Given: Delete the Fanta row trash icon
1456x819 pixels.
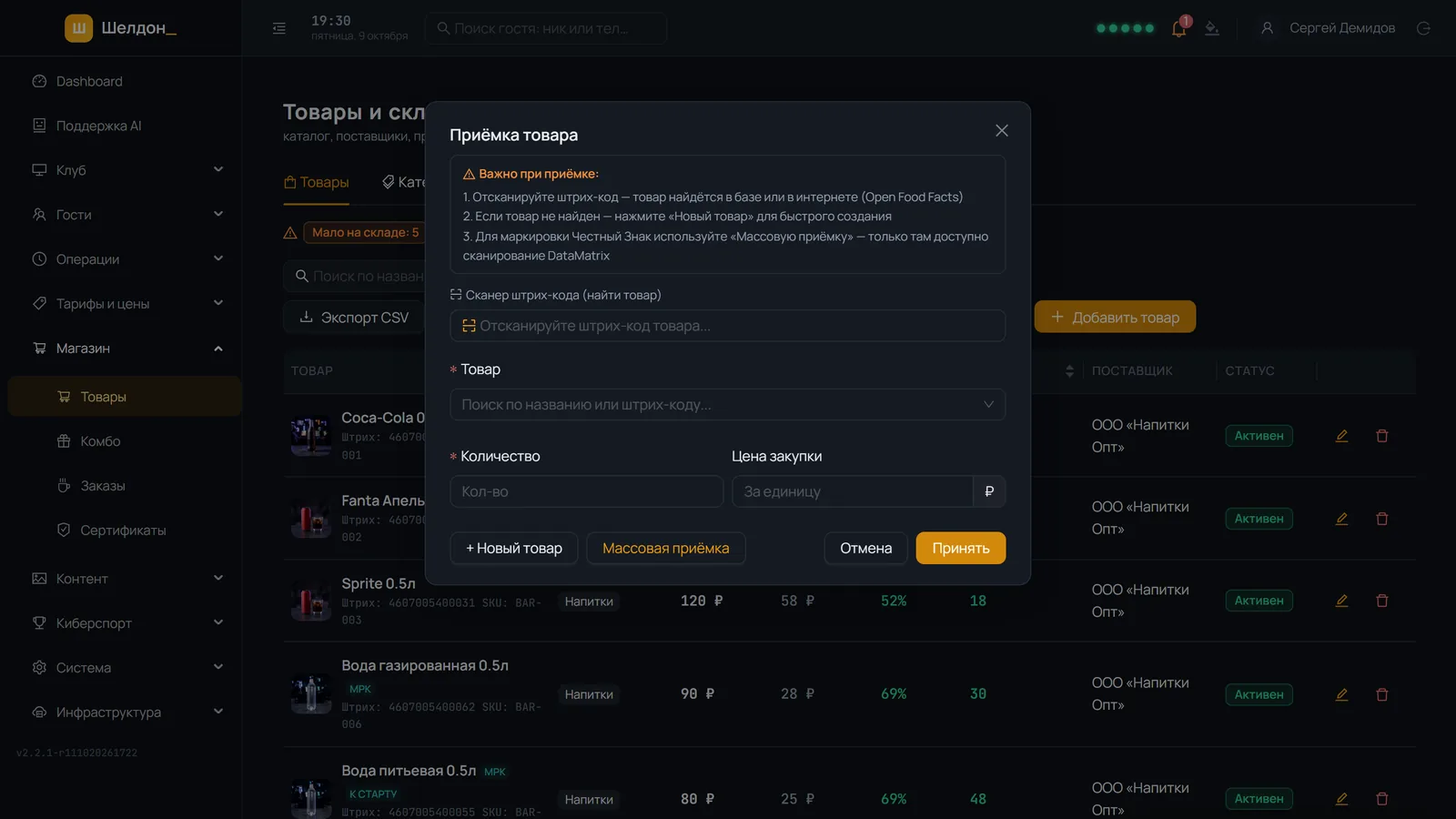Looking at the screenshot, I should 1382,519.
